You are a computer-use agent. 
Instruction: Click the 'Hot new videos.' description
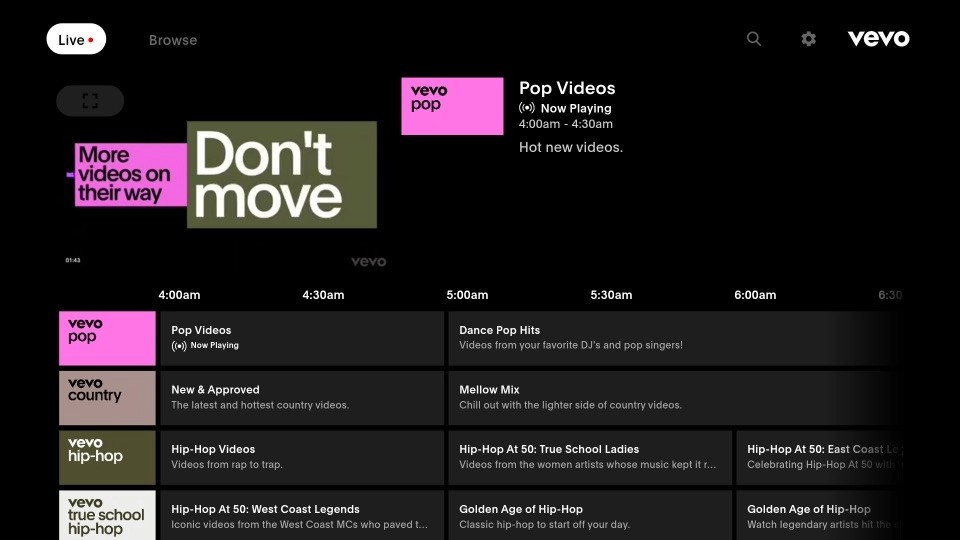(x=571, y=148)
